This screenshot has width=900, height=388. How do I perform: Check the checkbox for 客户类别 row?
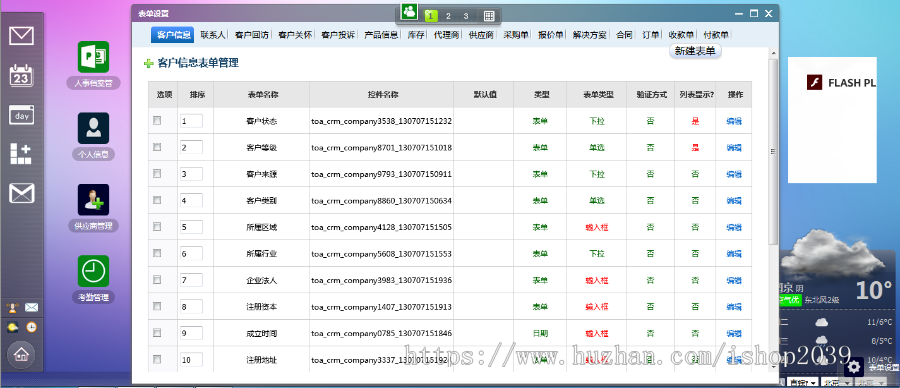[x=157, y=200]
